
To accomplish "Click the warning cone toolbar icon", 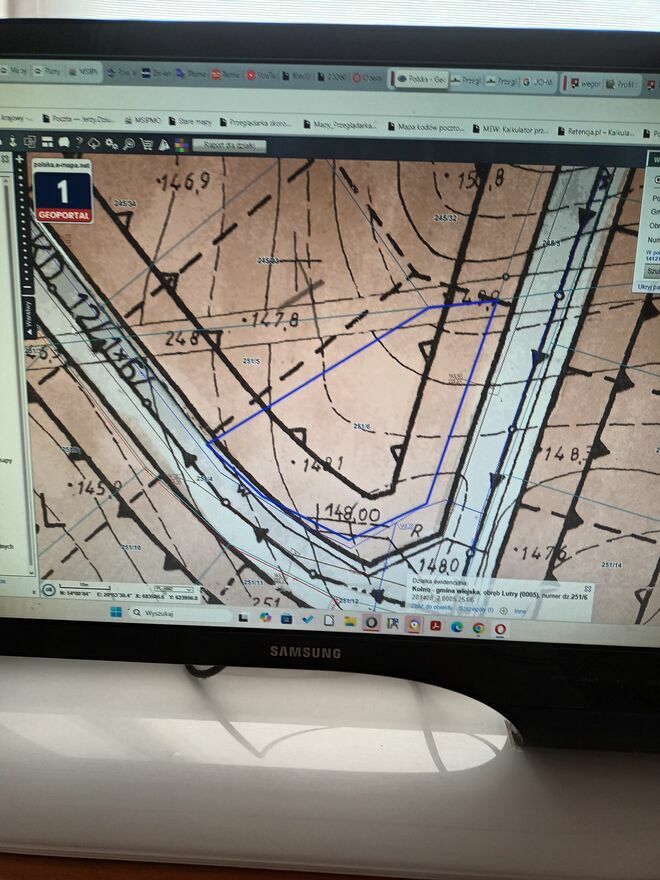I will pos(164,145).
